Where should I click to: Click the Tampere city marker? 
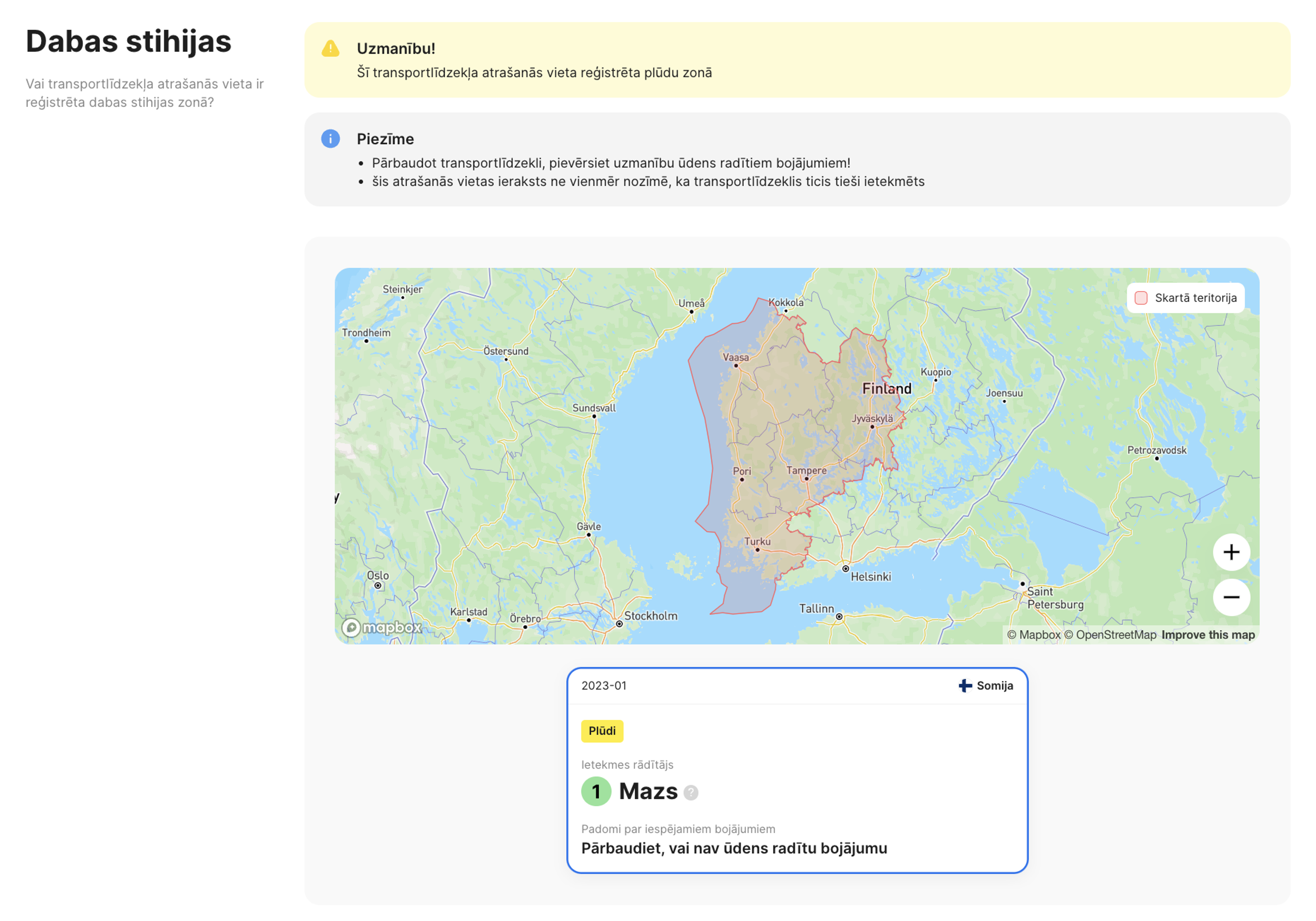click(806, 478)
